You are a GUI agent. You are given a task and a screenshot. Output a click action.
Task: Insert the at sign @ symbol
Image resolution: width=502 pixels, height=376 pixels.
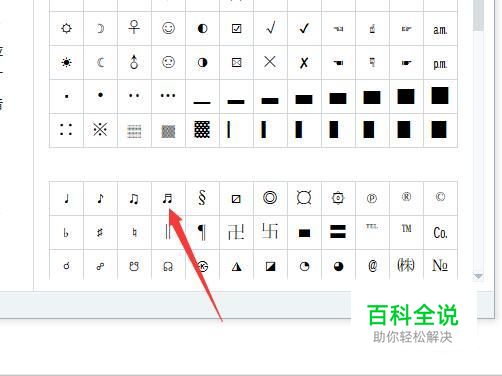[372, 266]
